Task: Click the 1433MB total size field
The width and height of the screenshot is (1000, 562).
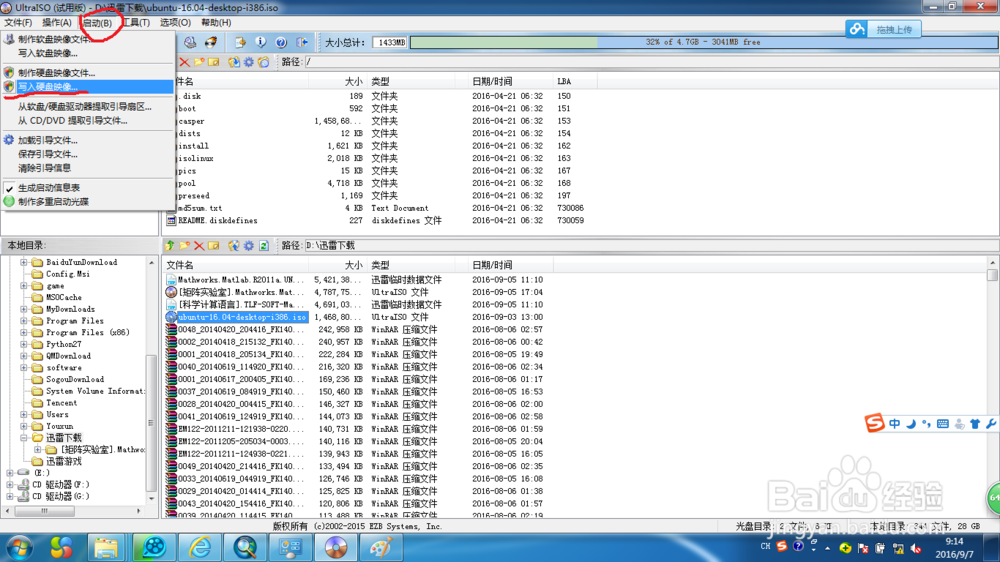Action: tap(390, 42)
